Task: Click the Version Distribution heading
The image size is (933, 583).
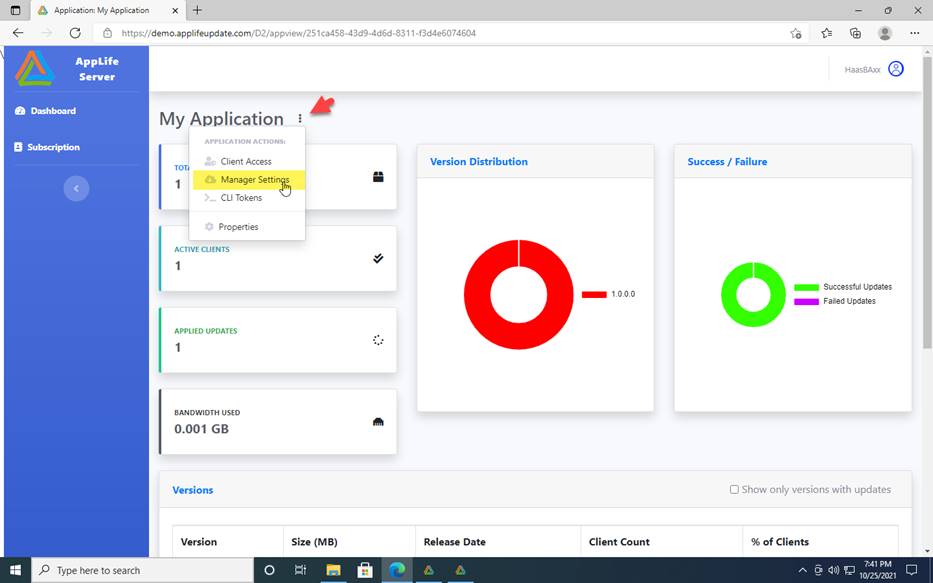Action: pos(479,162)
